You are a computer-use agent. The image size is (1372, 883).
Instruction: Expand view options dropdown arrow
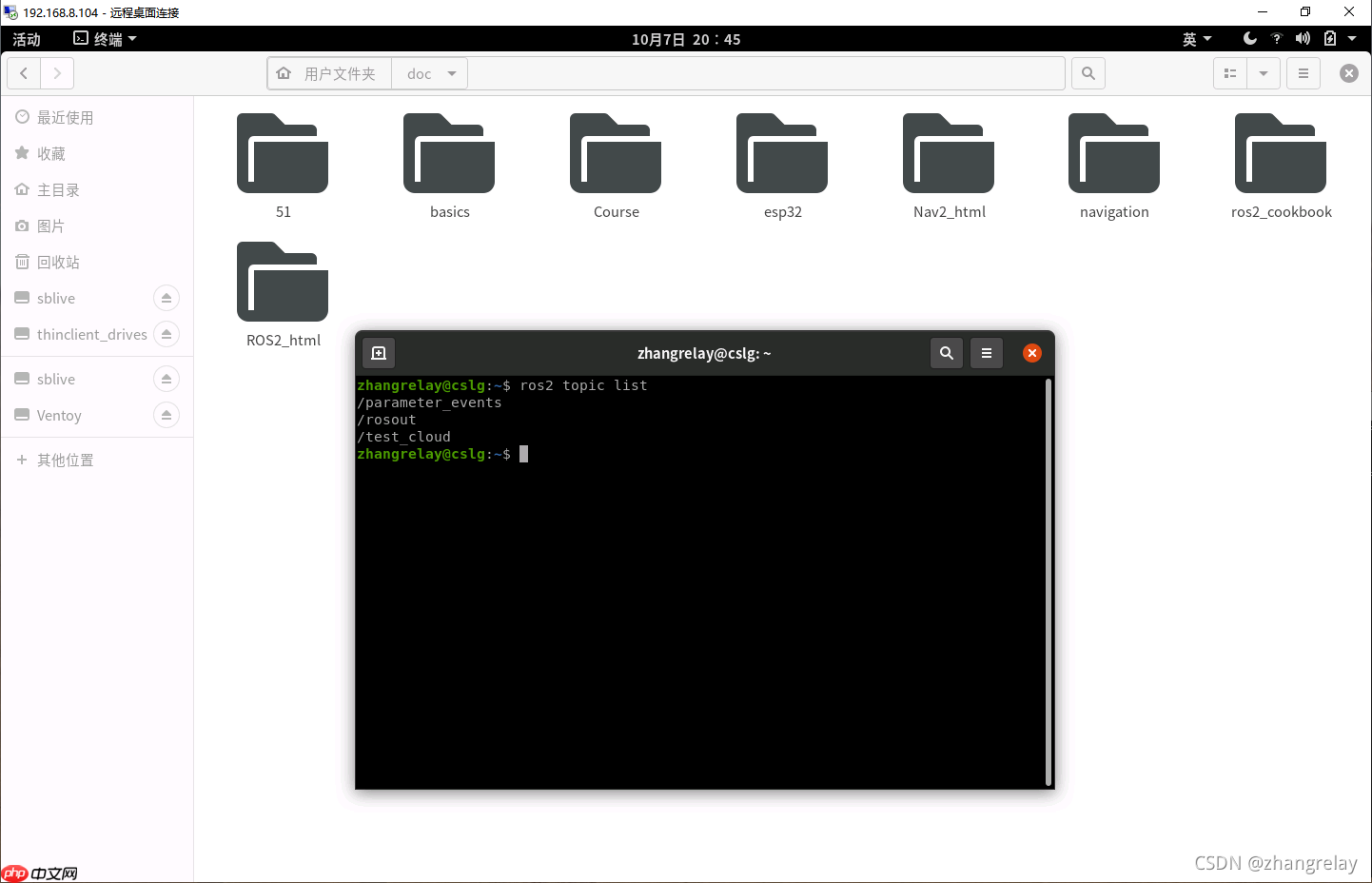[x=1264, y=73]
